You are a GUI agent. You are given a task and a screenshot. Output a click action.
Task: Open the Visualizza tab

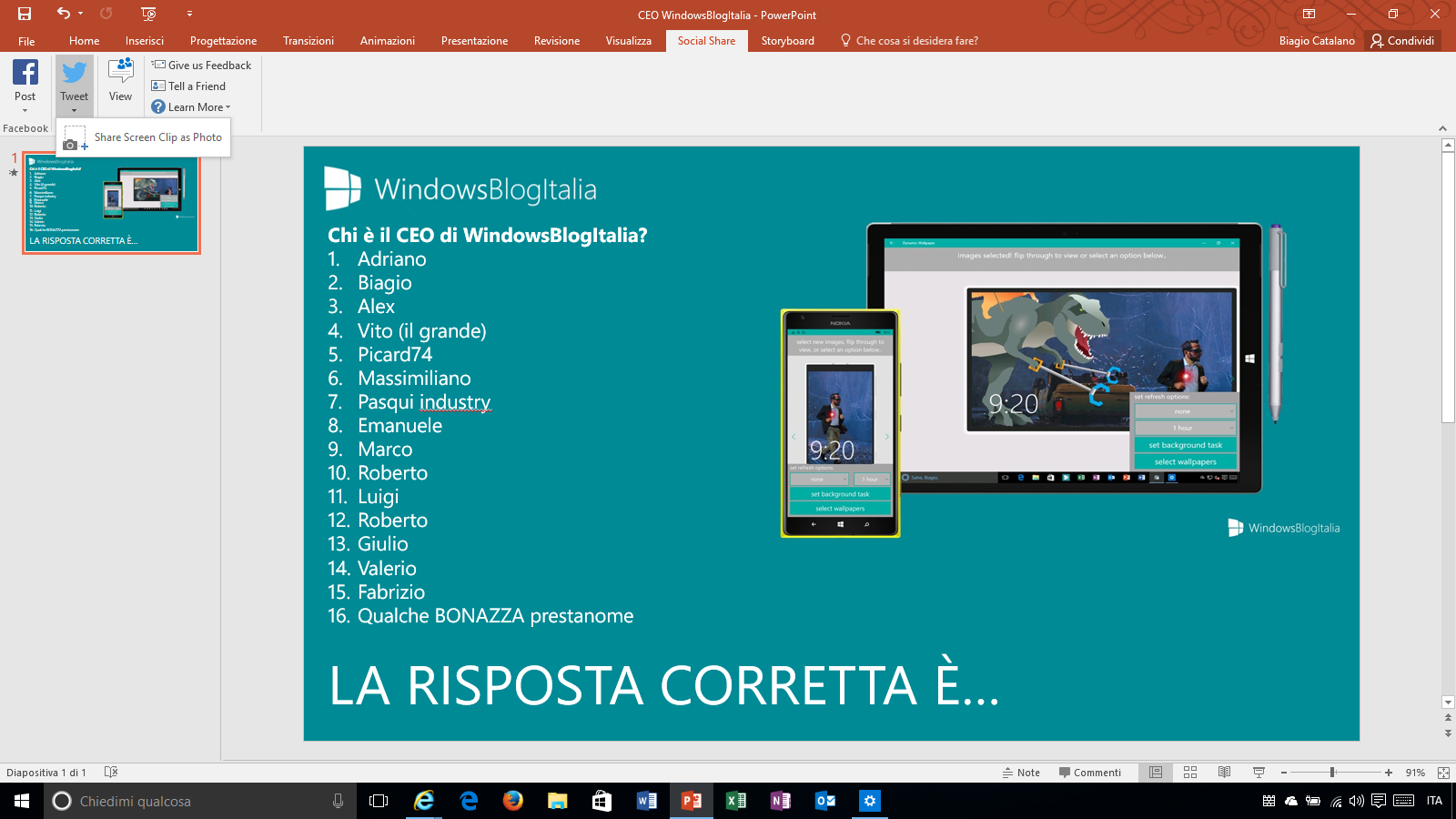(629, 41)
